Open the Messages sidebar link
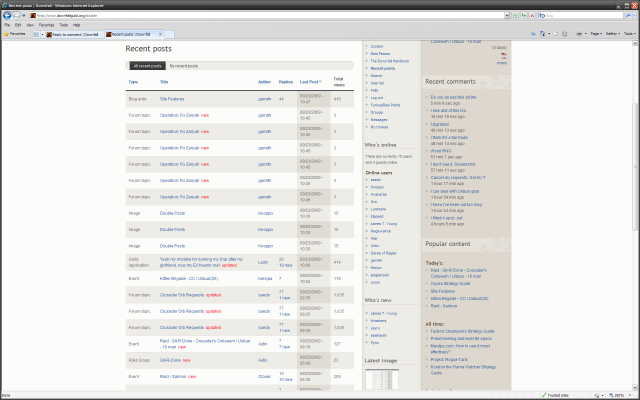Viewport: 640px width, 400px height. 379,120
